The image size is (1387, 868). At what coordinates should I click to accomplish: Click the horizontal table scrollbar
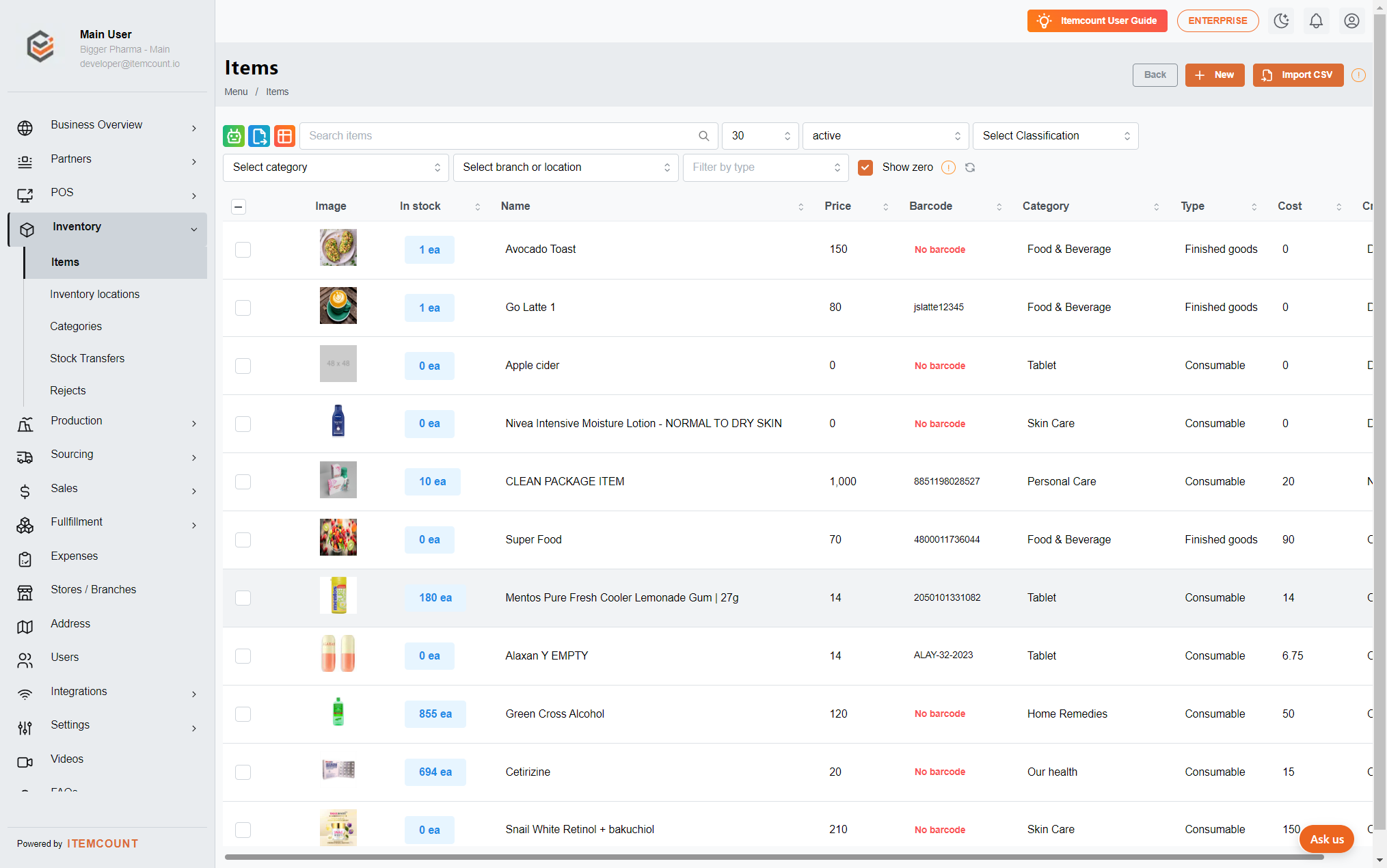pyautogui.click(x=774, y=857)
